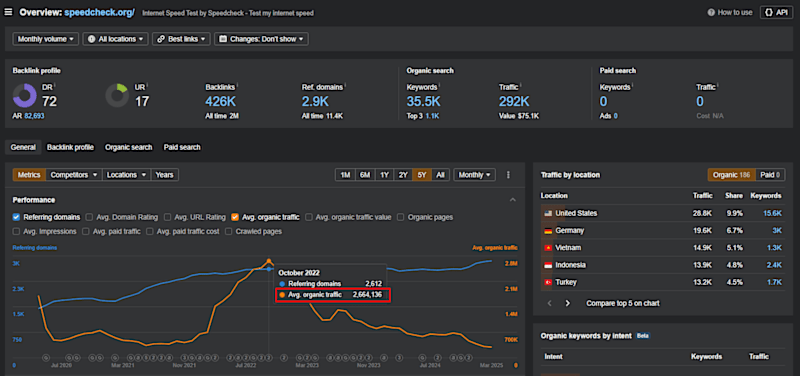This screenshot has width=800, height=376.
Task: Click Compare top 5 on chart
Action: pos(622,303)
